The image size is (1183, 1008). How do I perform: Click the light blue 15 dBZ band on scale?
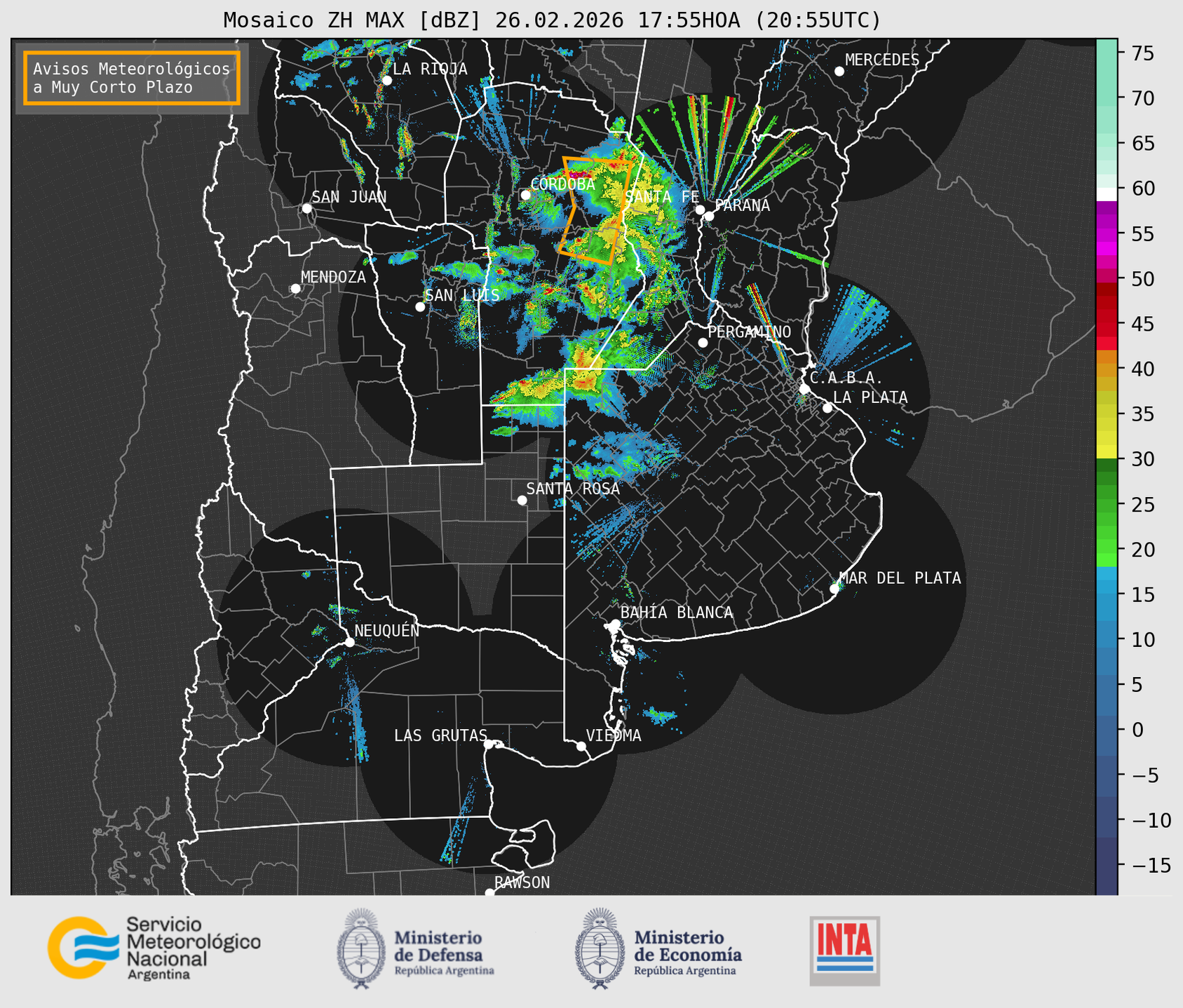click(1107, 594)
